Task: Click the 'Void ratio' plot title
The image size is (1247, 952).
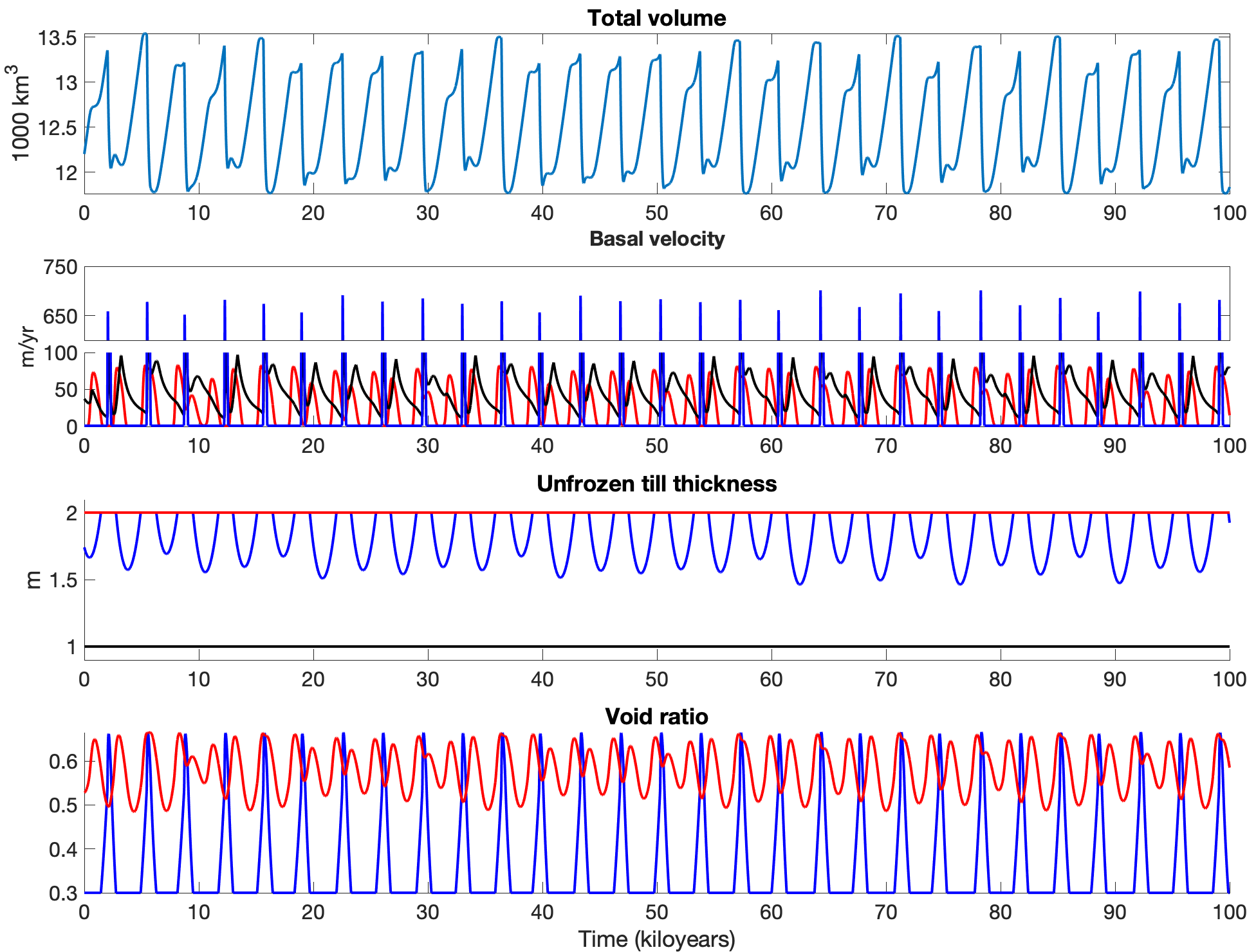Action: [x=656, y=717]
